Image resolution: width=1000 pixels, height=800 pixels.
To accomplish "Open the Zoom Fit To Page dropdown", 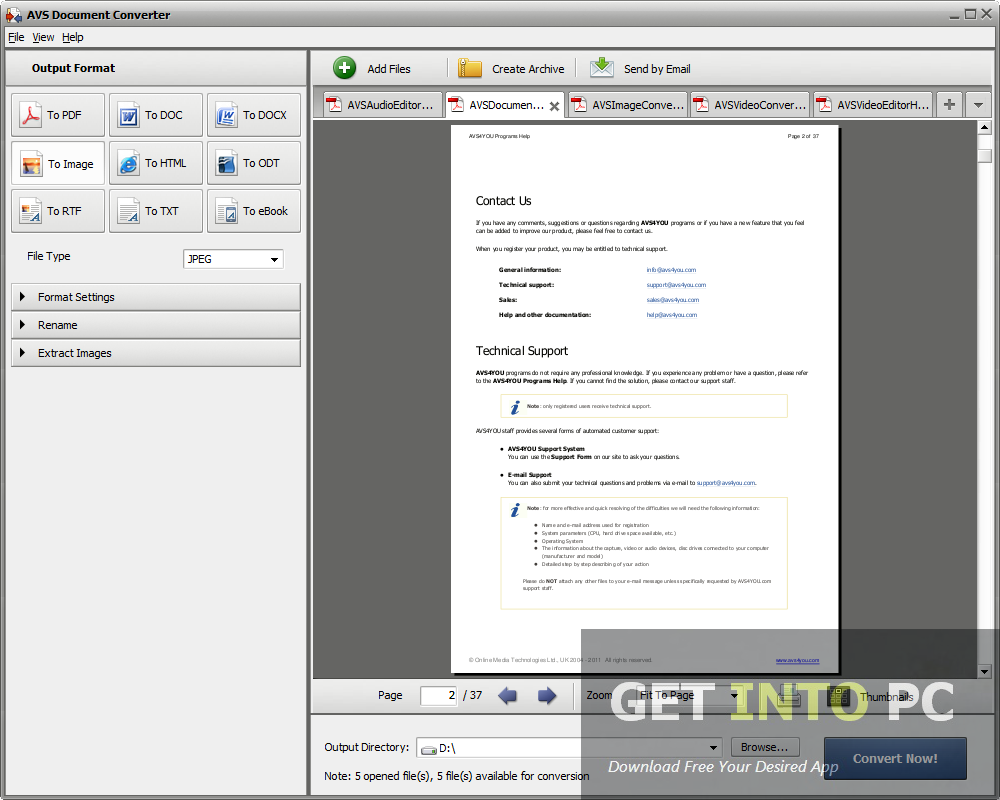I will [x=689, y=695].
